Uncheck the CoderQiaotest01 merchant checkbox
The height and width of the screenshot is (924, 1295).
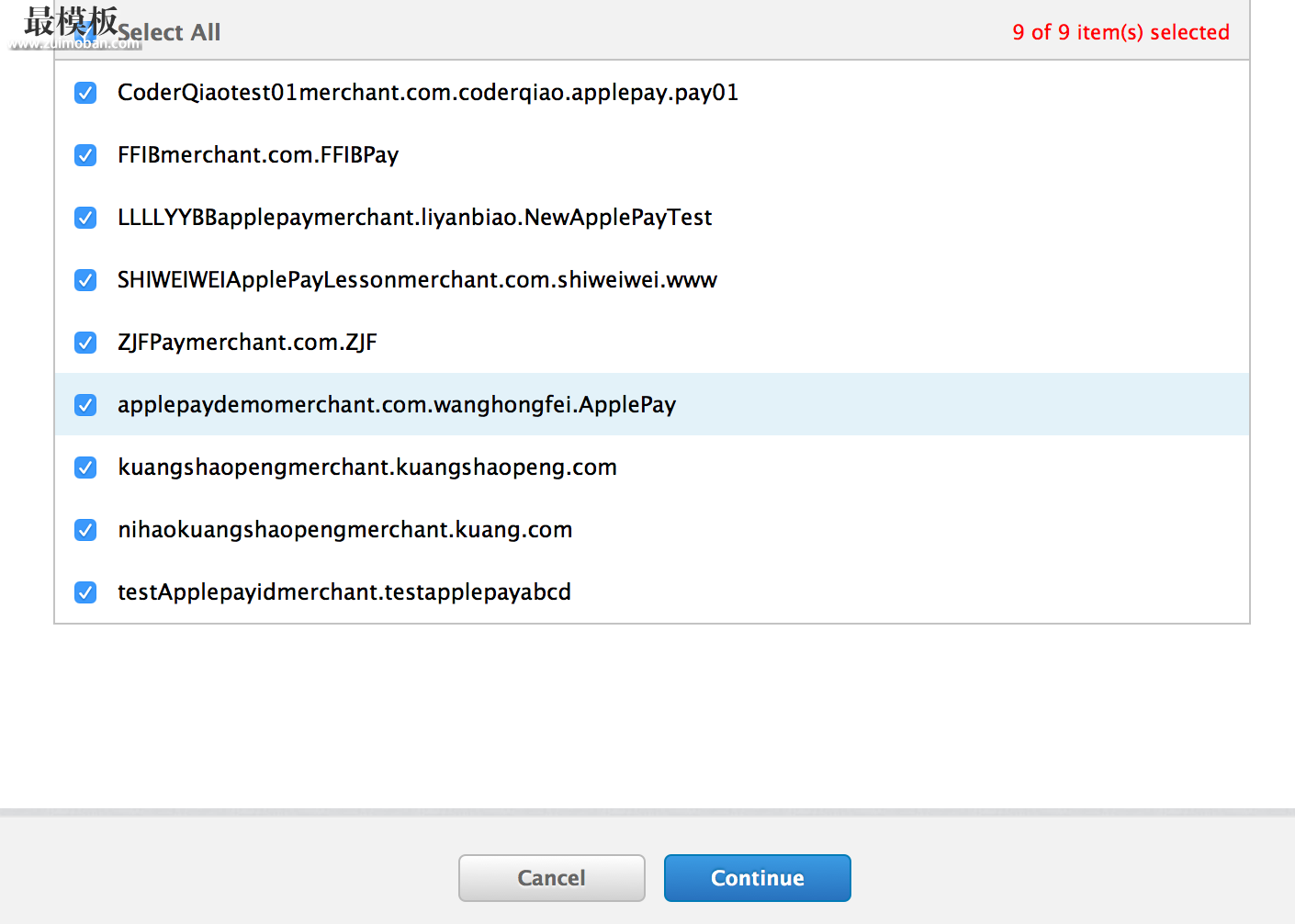pyautogui.click(x=85, y=93)
